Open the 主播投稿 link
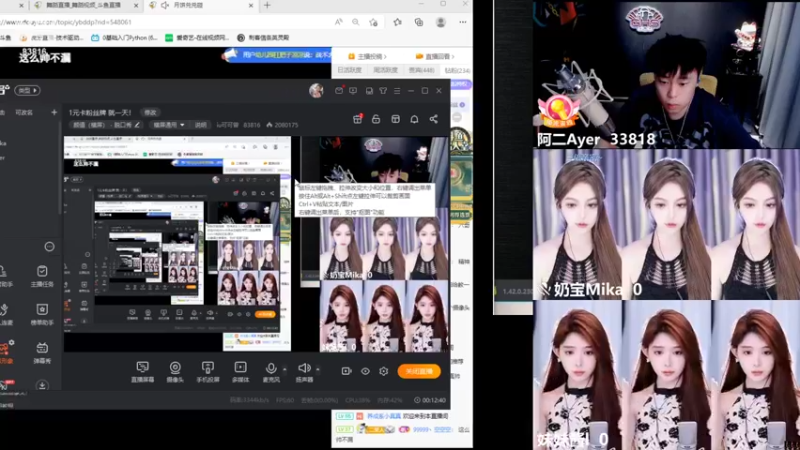Screen dimensions: 800x450 pyautogui.click(x=367, y=56)
